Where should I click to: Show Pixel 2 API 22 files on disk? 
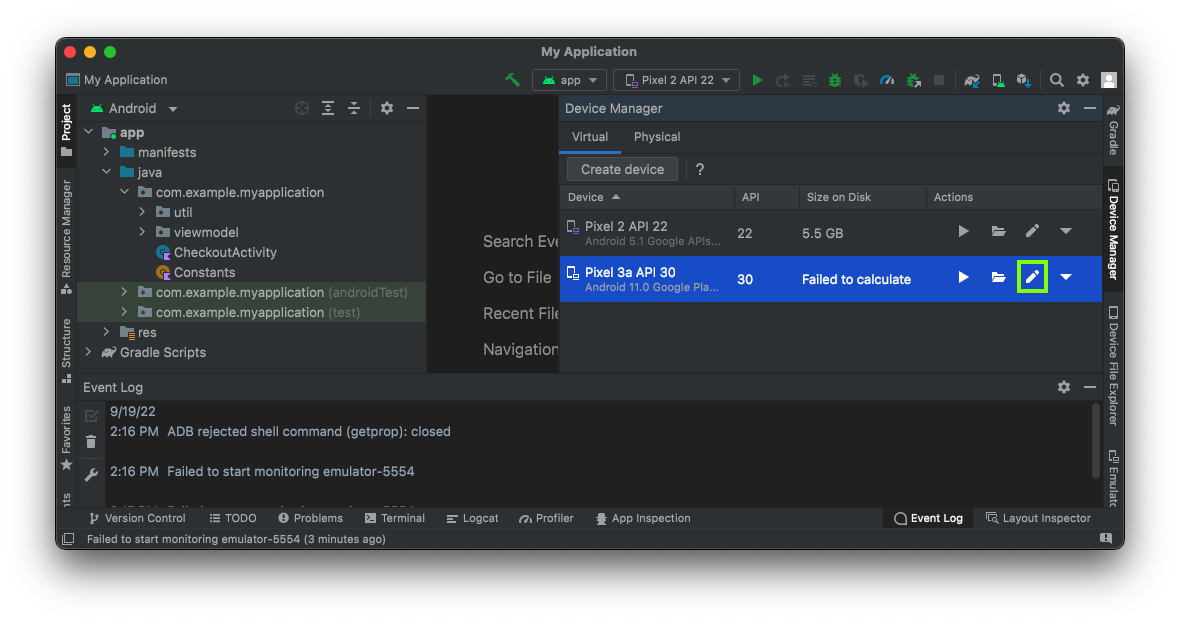click(x=998, y=231)
